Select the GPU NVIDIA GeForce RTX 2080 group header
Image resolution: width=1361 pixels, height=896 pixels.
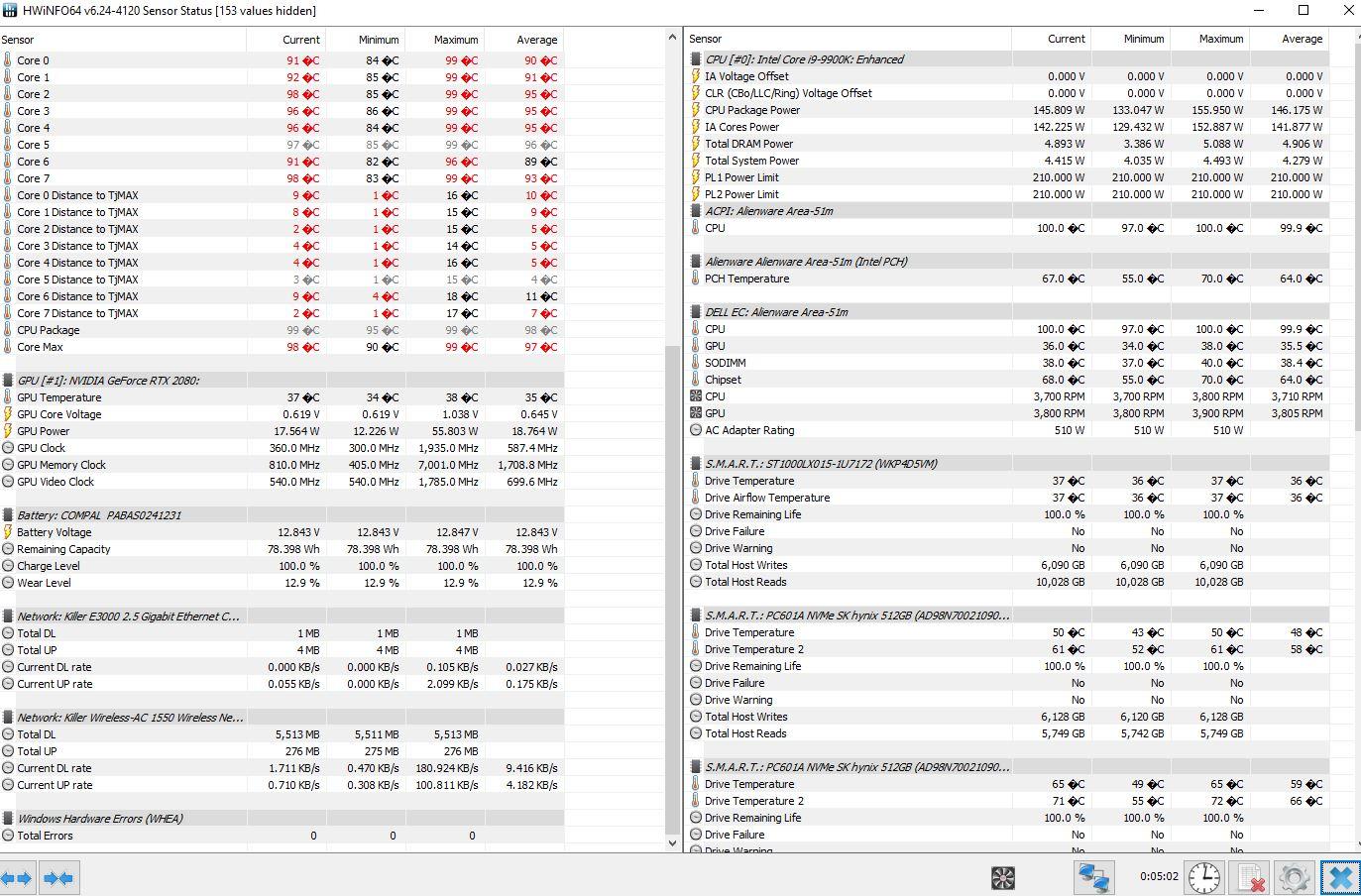click(108, 381)
